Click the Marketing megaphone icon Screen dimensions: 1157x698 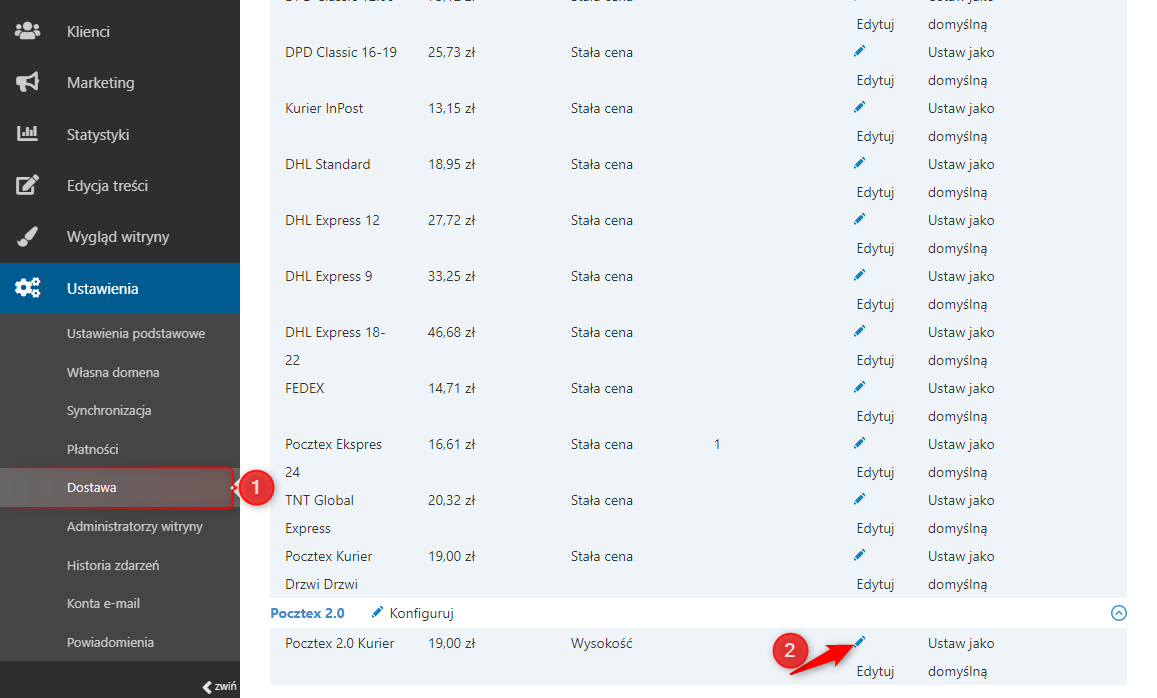(x=27, y=82)
